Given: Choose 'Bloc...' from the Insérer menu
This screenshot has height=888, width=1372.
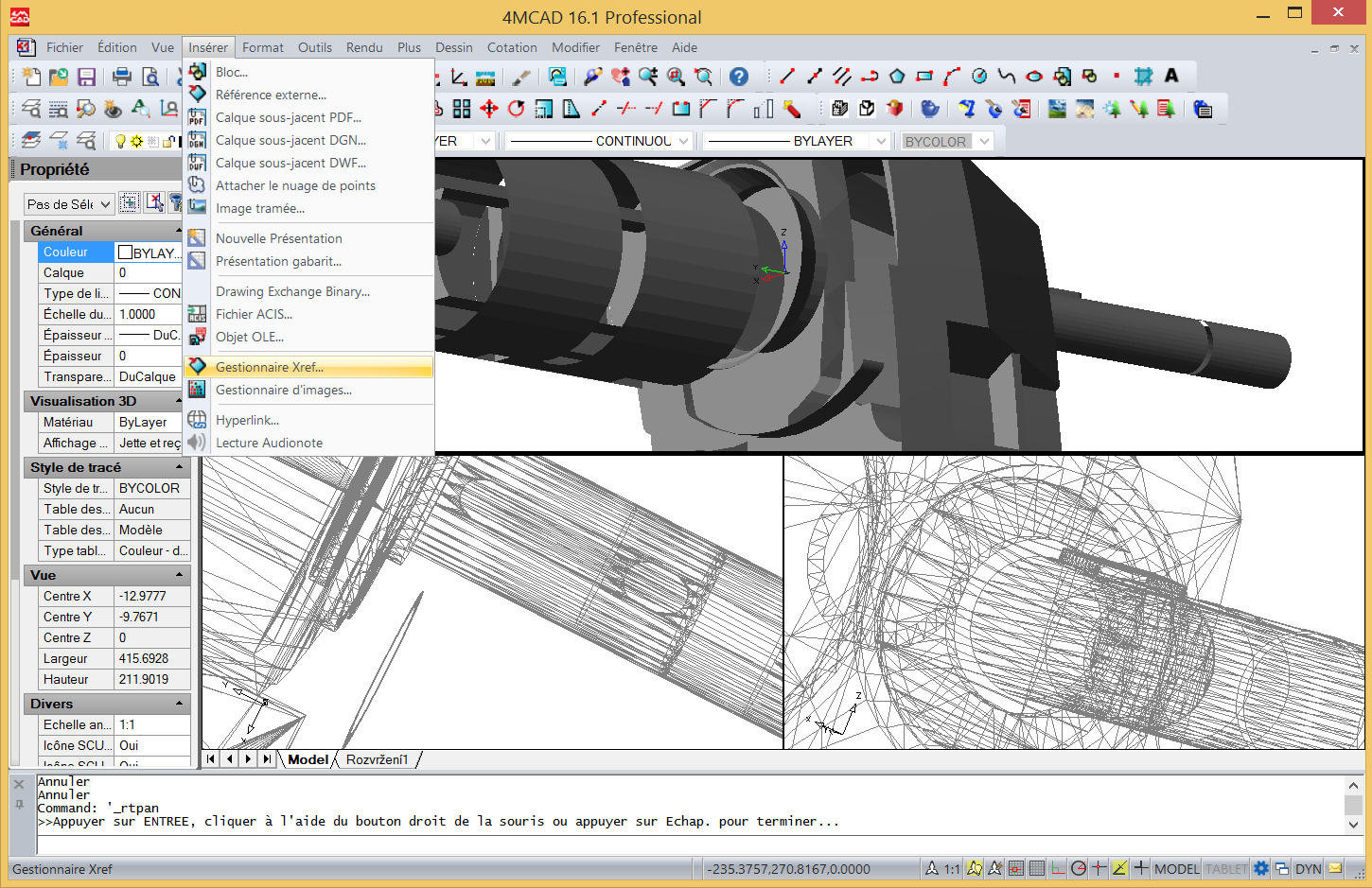Looking at the screenshot, I should (x=308, y=72).
